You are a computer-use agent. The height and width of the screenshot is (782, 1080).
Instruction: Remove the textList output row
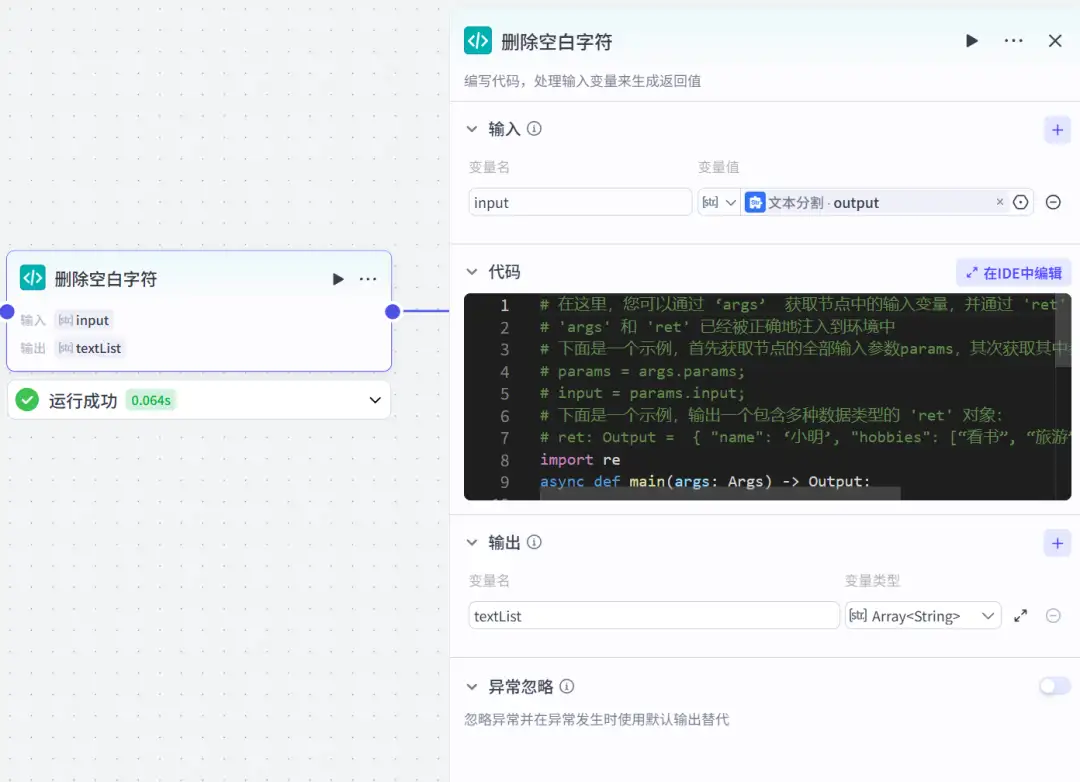tap(1053, 616)
